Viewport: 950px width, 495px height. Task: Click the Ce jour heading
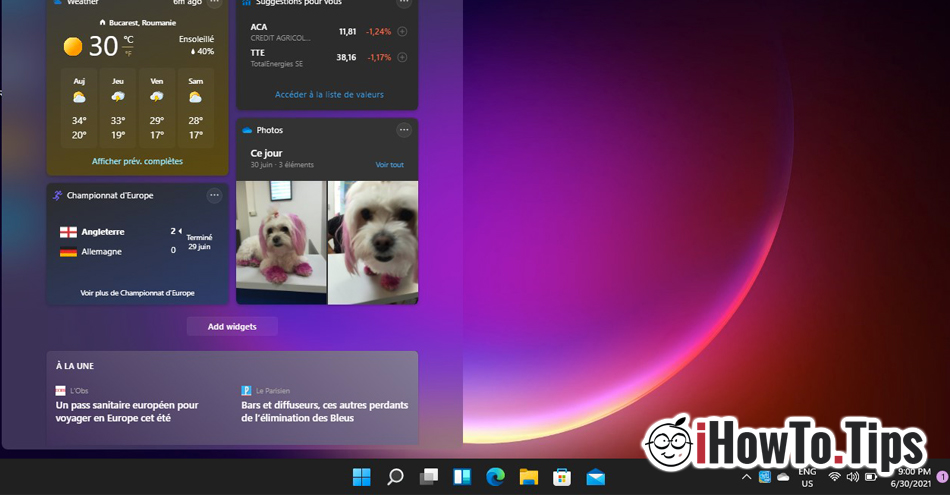pos(266,153)
